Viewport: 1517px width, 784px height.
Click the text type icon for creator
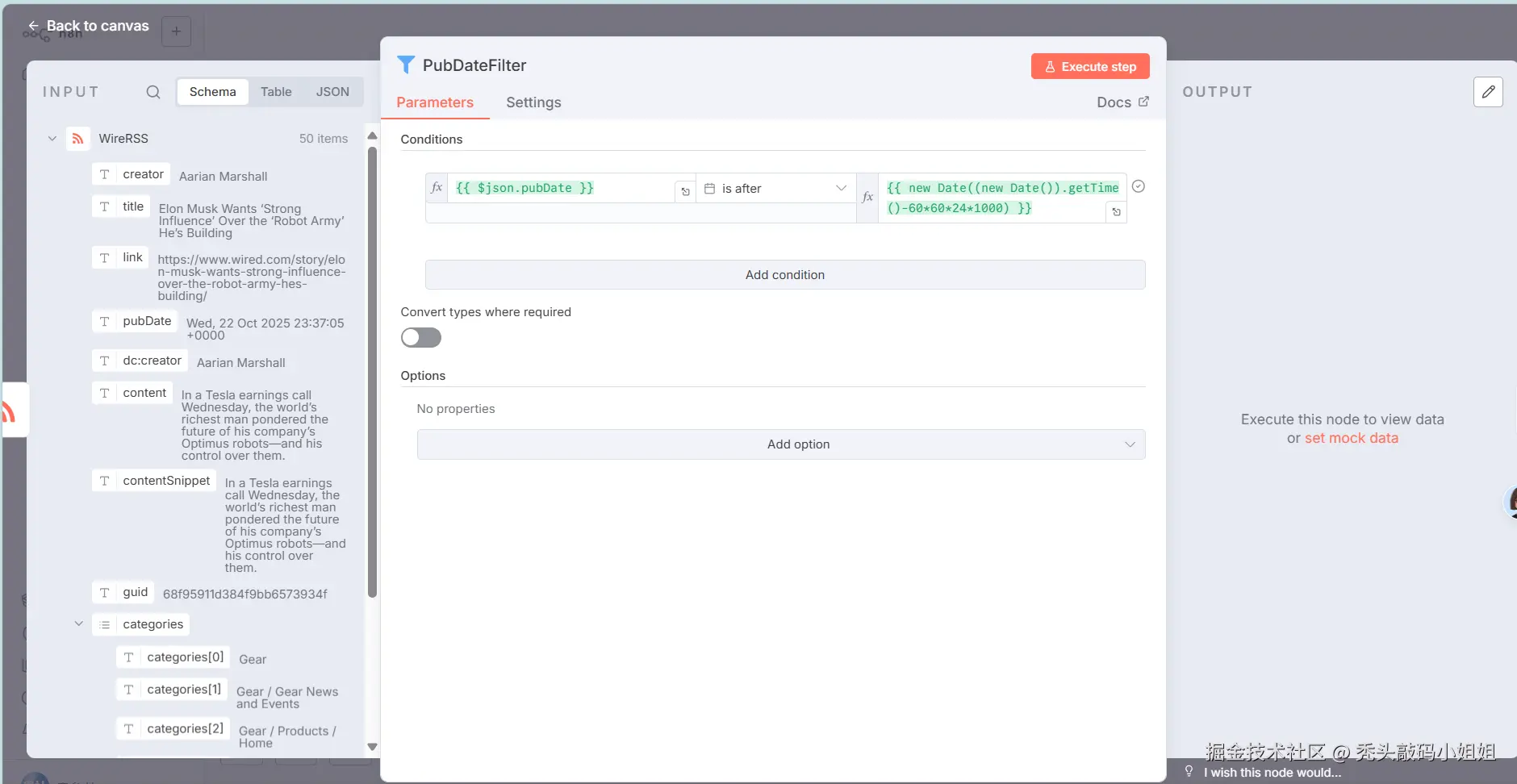click(x=104, y=174)
